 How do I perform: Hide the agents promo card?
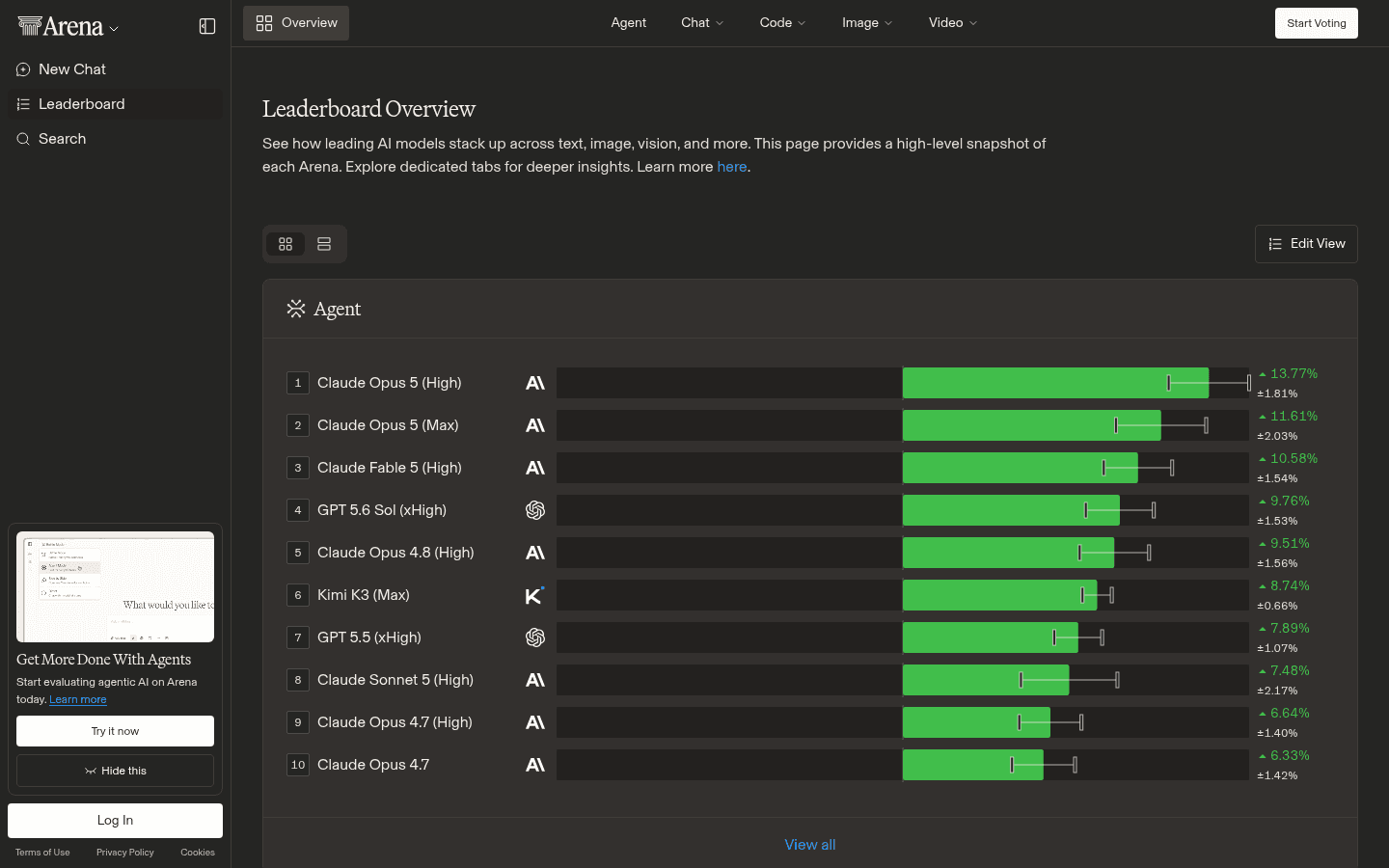click(115, 771)
